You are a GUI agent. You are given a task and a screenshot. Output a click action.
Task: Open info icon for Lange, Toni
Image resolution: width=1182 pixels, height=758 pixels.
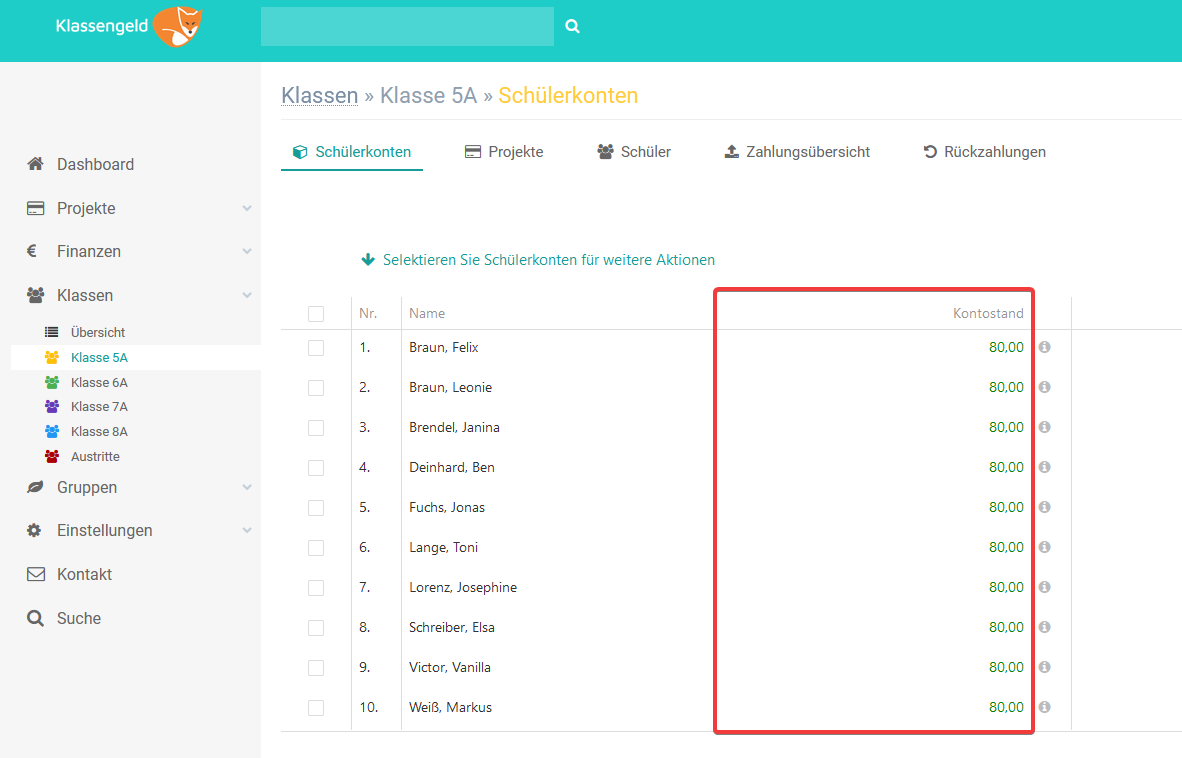1045,546
